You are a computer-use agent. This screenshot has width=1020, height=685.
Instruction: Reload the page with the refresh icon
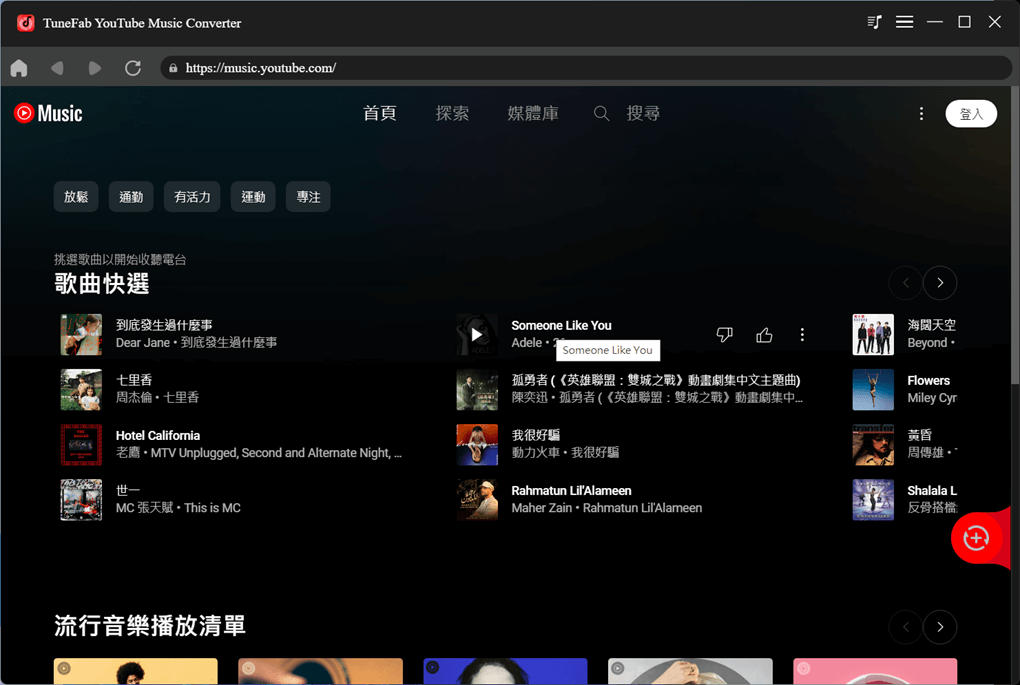[x=133, y=68]
